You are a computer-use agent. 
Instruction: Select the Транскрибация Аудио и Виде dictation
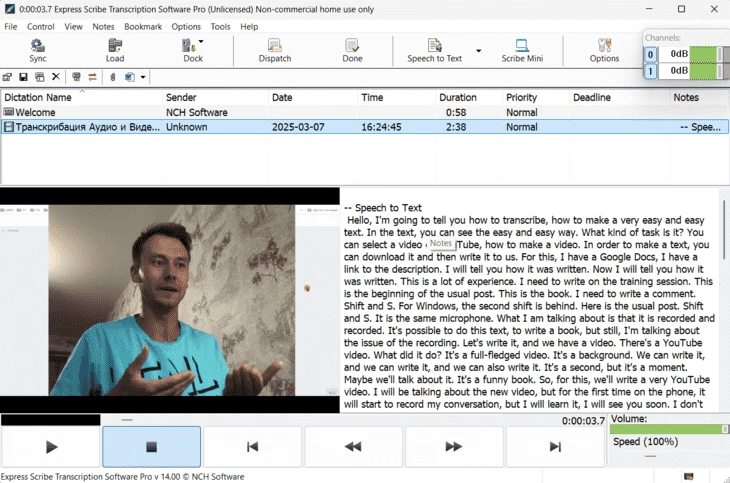tap(364, 127)
